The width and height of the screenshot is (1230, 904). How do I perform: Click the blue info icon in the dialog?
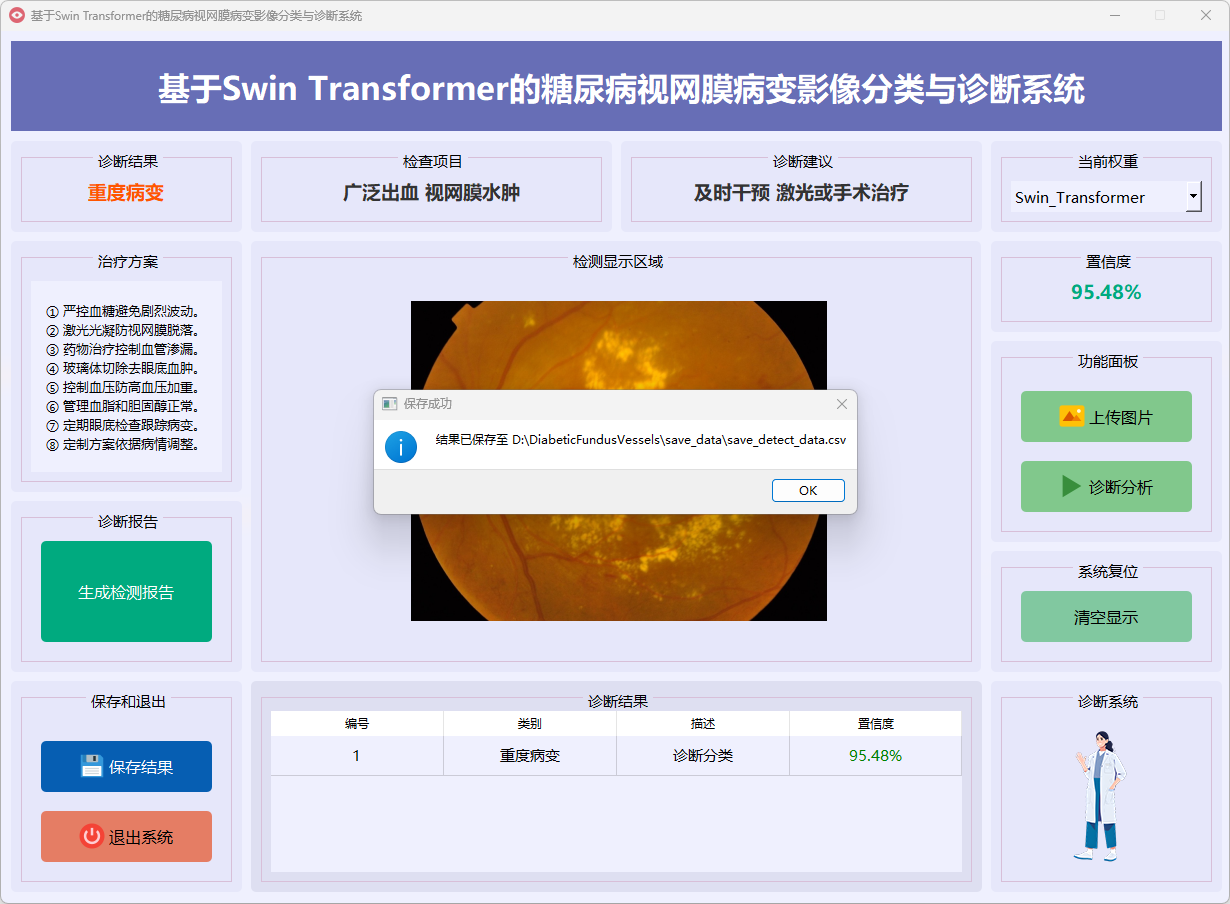pyautogui.click(x=401, y=447)
